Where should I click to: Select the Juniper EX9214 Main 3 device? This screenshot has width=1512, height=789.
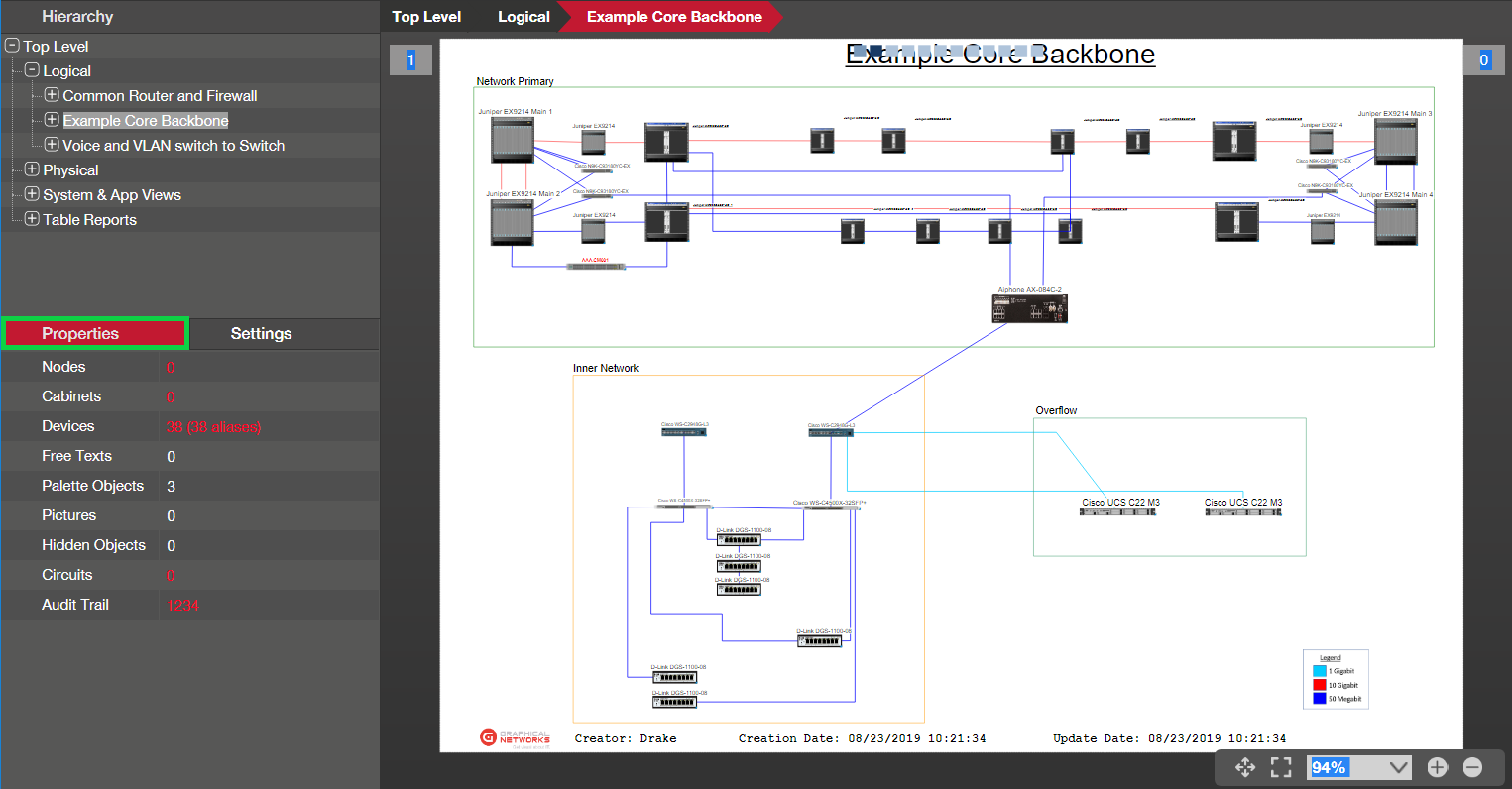(1395, 141)
